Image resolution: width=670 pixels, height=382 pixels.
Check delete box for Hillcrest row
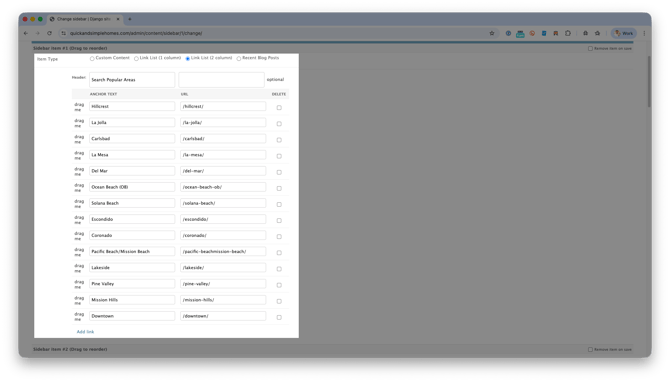point(279,108)
